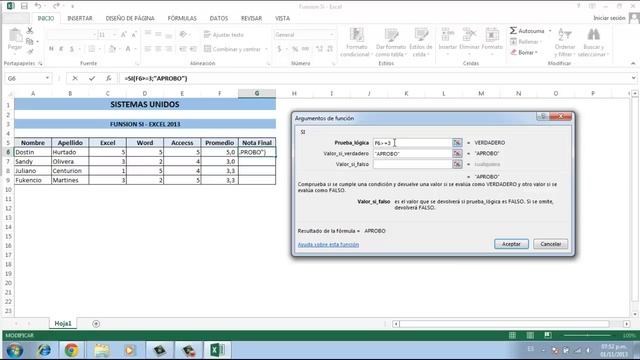
Task: Toggle underline S formatting button
Action: coord(71,49)
